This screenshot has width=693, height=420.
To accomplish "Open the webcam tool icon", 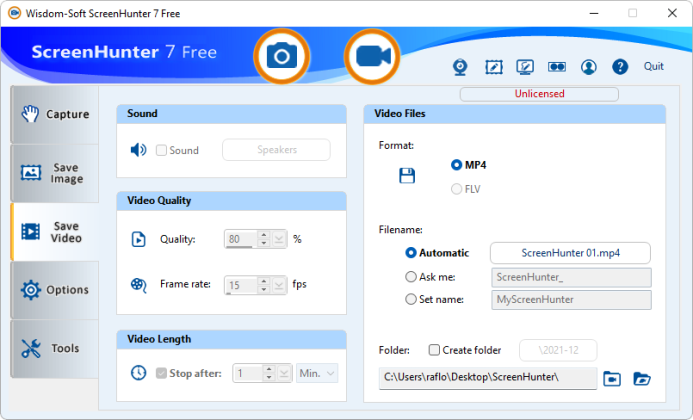I will tap(460, 67).
